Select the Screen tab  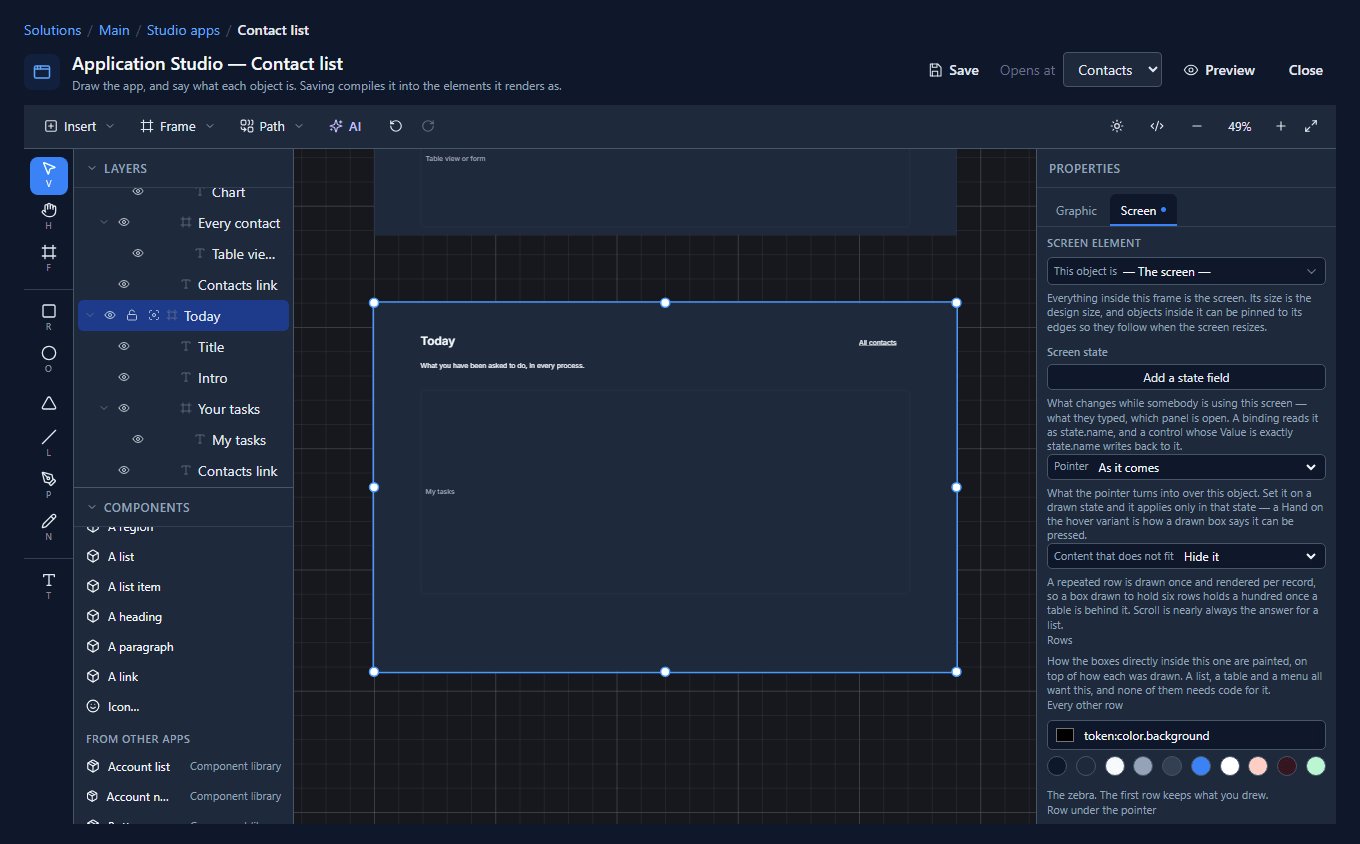click(x=1144, y=211)
